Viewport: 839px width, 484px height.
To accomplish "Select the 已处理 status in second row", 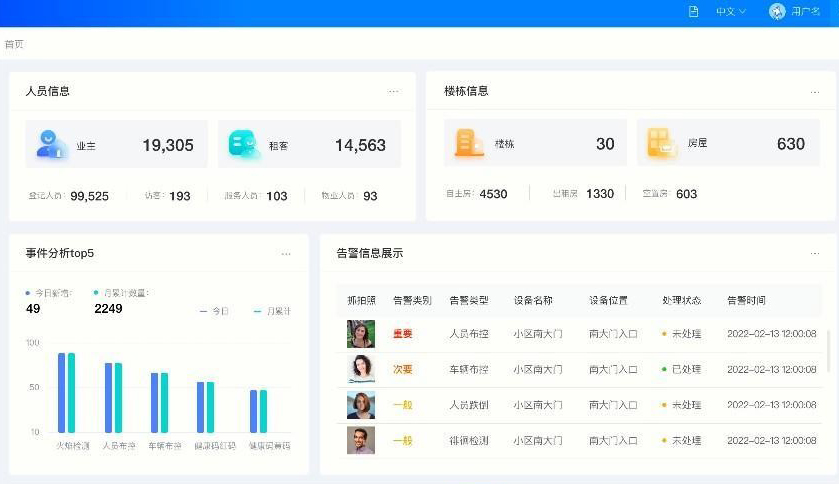I will pos(681,370).
